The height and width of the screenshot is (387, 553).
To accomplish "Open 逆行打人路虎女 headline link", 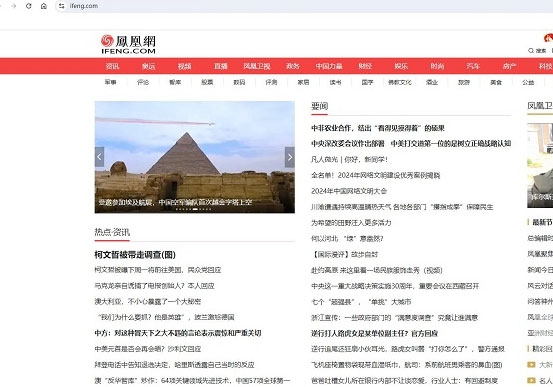I will click(374, 333).
